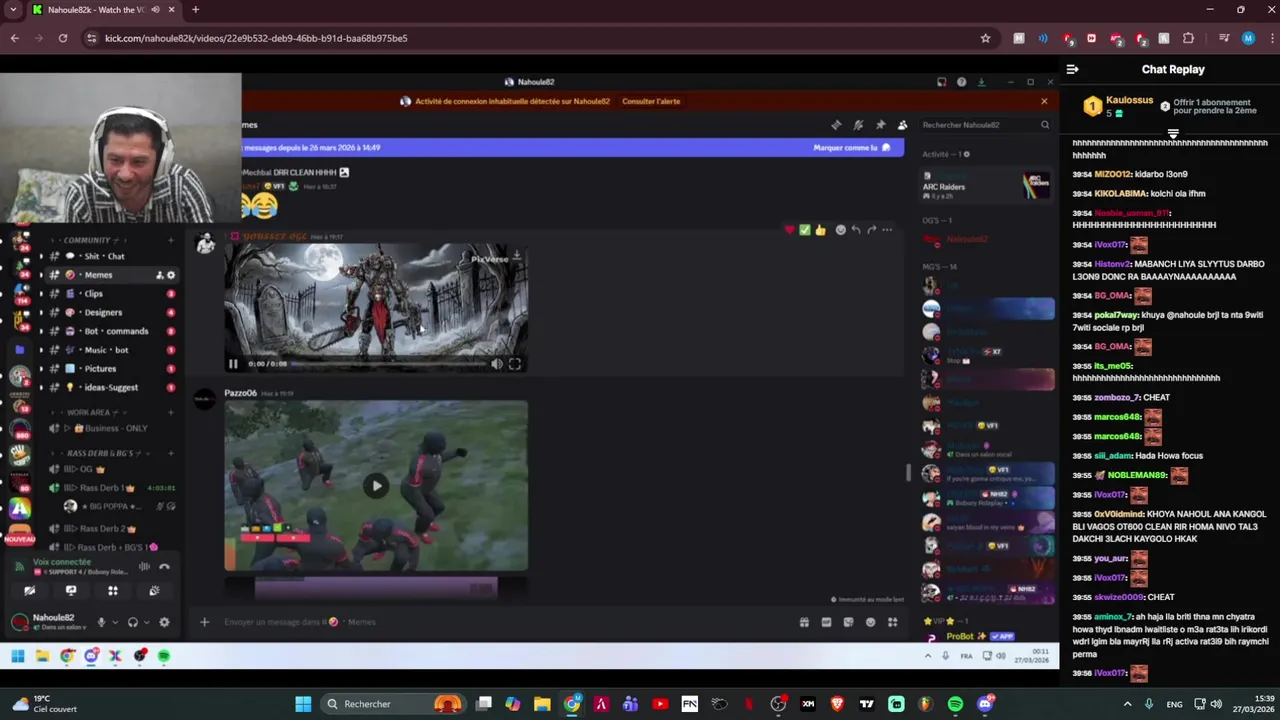The image size is (1280, 720).
Task: Click Discord download update icon
Action: (981, 82)
